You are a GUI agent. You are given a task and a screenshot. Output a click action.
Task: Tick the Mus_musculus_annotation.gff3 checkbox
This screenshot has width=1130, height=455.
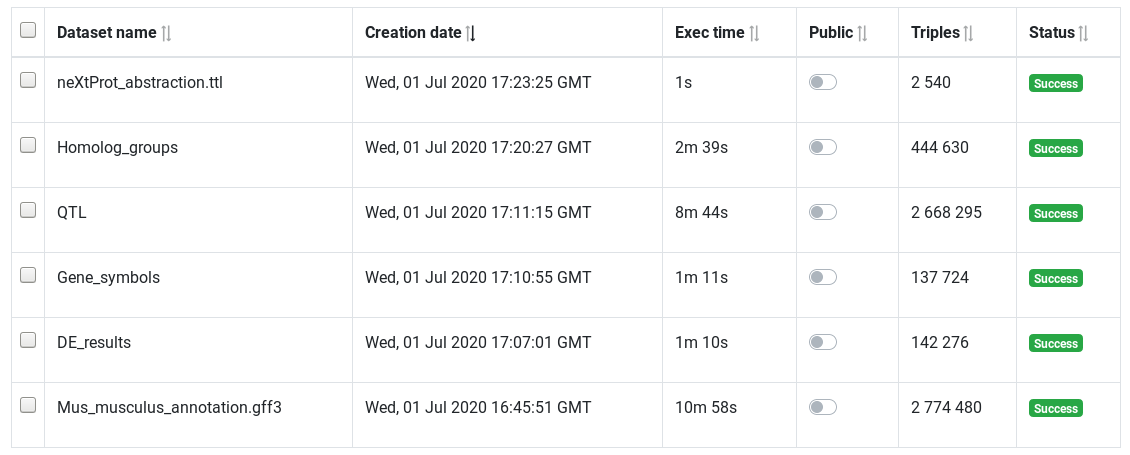pos(28,405)
